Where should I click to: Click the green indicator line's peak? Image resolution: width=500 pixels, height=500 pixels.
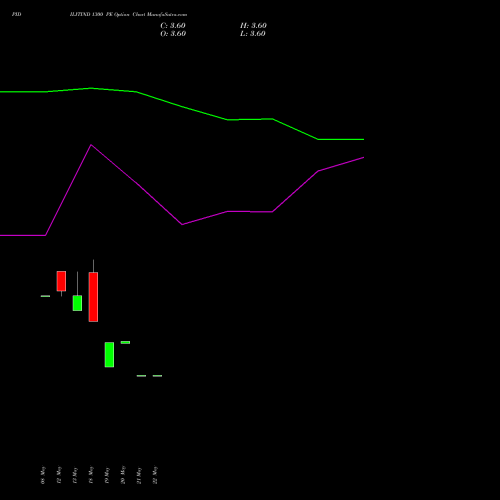(91, 88)
